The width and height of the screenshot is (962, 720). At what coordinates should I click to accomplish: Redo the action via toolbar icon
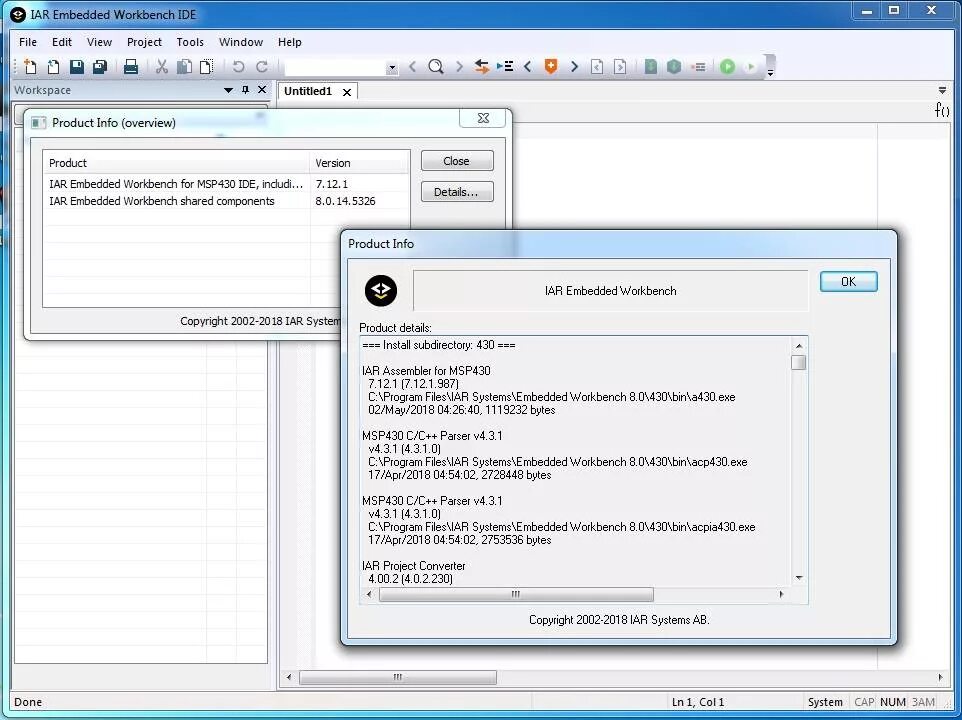click(262, 66)
